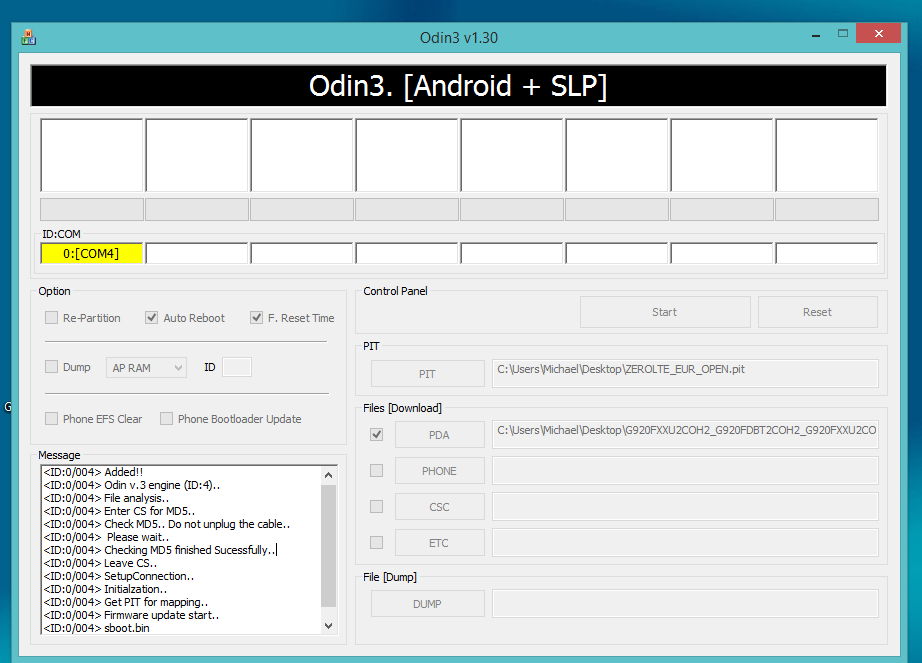Click 'Checking MD5 finished Sucessfully..' log line

coord(159,550)
